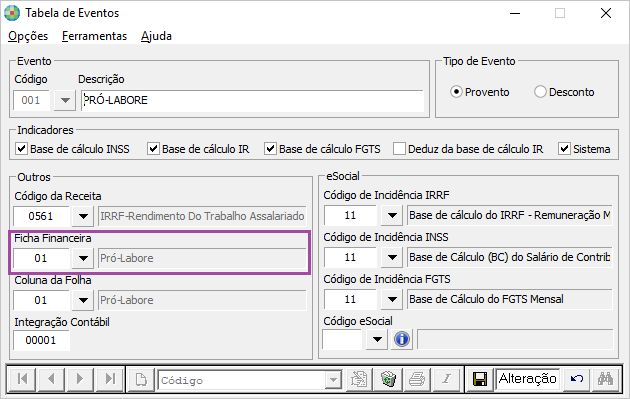Click the Código da Receita field 0561
The height and width of the screenshot is (399, 630).
point(41,216)
